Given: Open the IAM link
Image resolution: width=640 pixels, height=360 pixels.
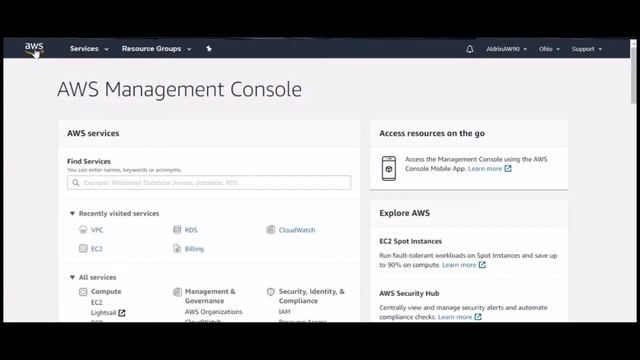Looking at the screenshot, I should pos(284,312).
